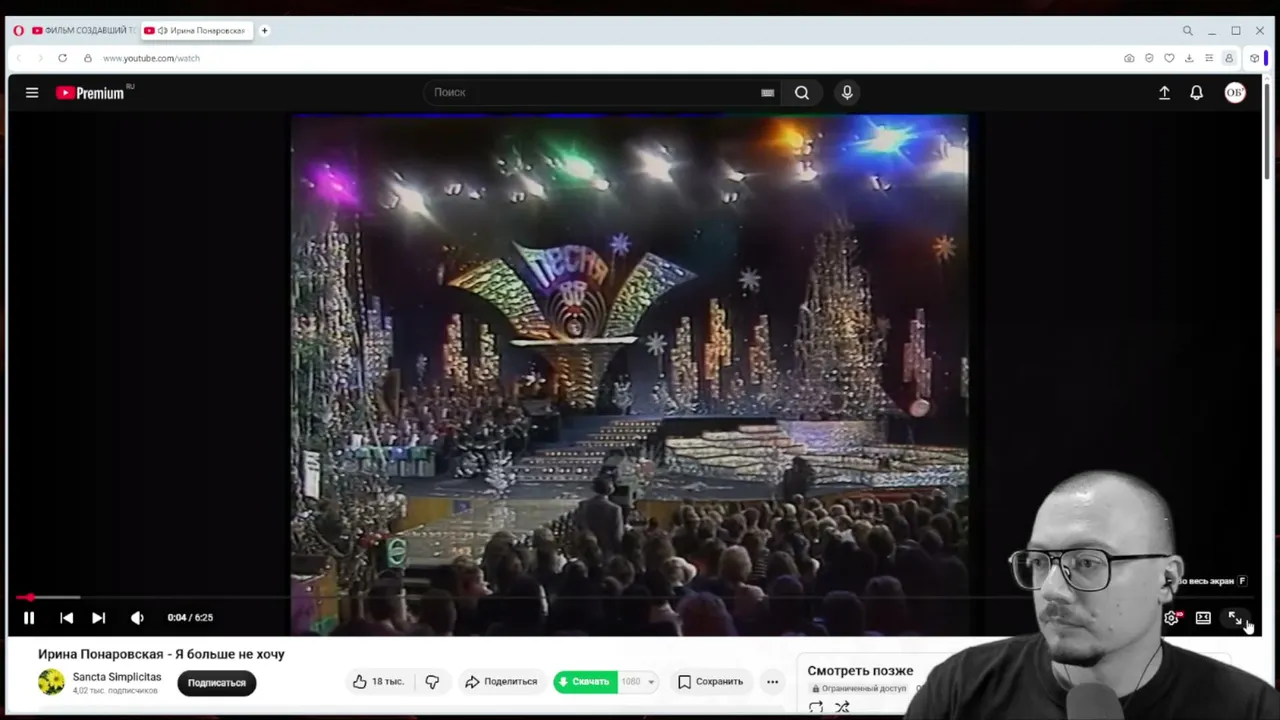Open the browser profile icon

coord(1229,58)
